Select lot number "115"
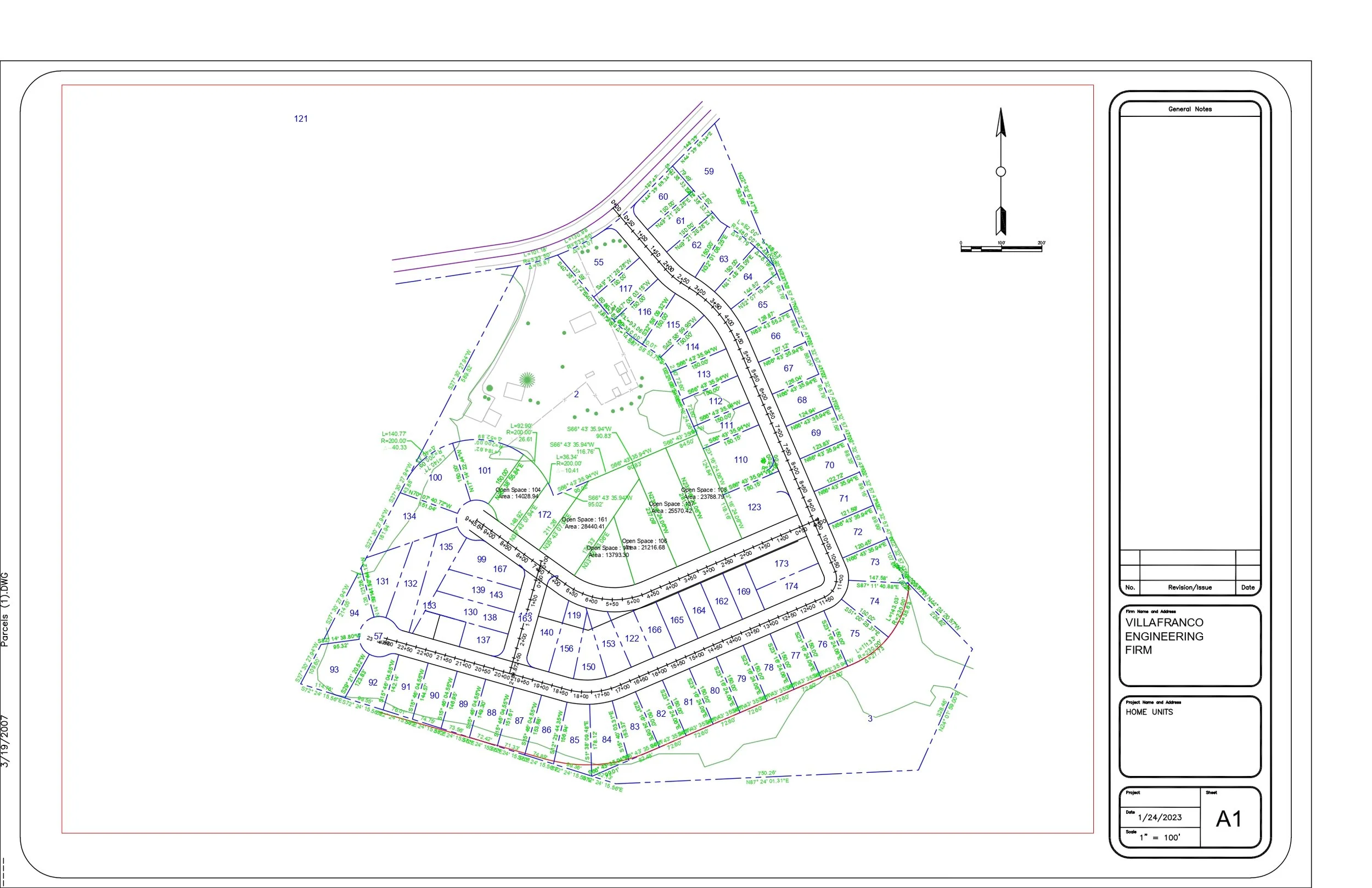Image resolution: width=1372 pixels, height=888 pixels. click(x=673, y=325)
